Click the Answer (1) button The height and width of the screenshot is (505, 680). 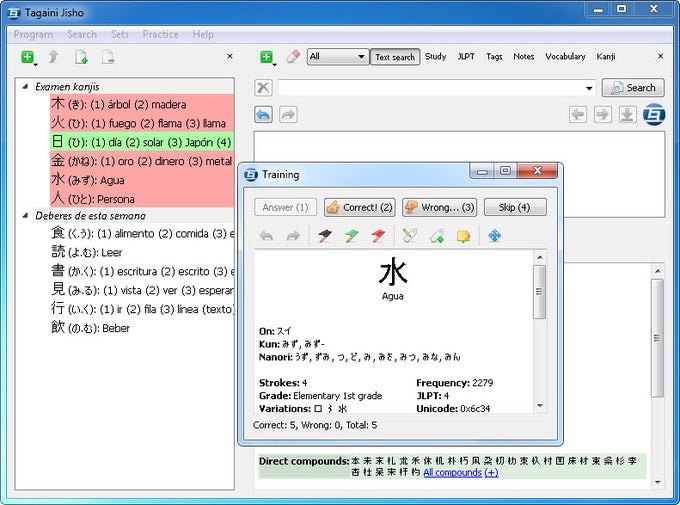(x=285, y=207)
